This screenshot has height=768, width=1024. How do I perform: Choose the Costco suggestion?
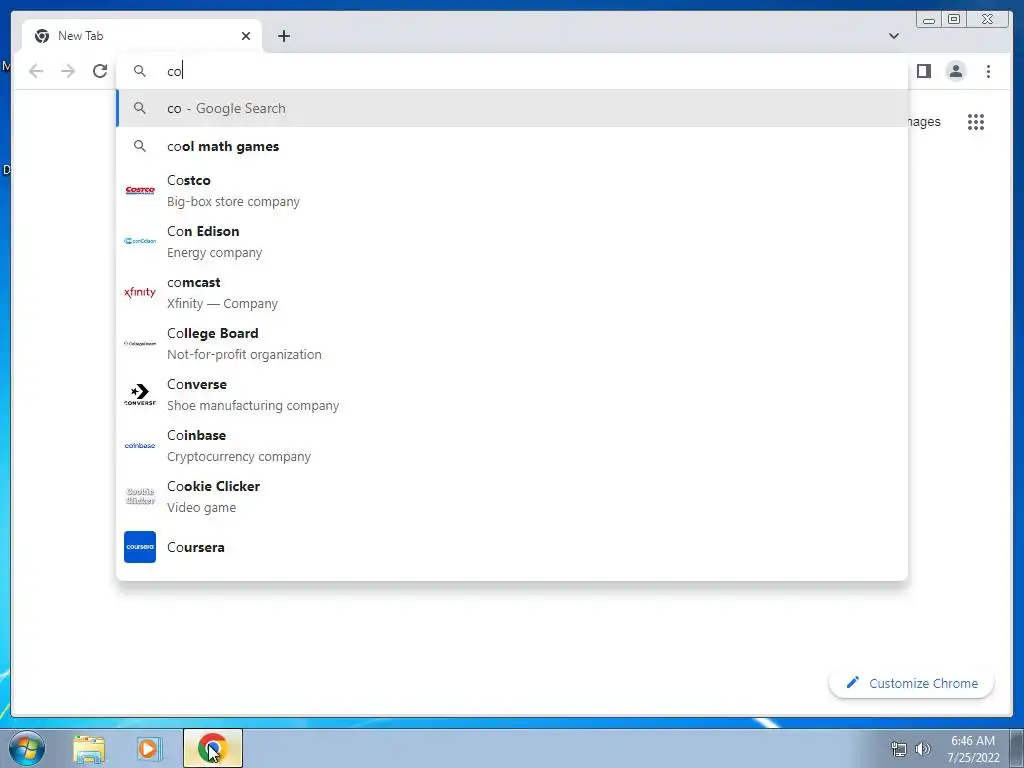[x=512, y=191]
